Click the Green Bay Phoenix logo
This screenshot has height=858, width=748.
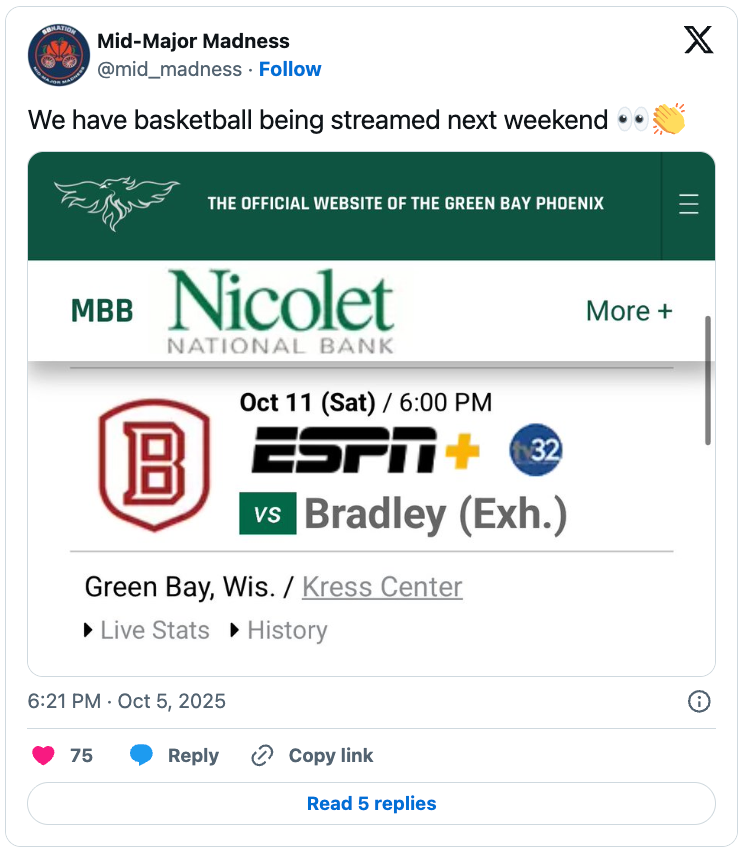coord(117,203)
